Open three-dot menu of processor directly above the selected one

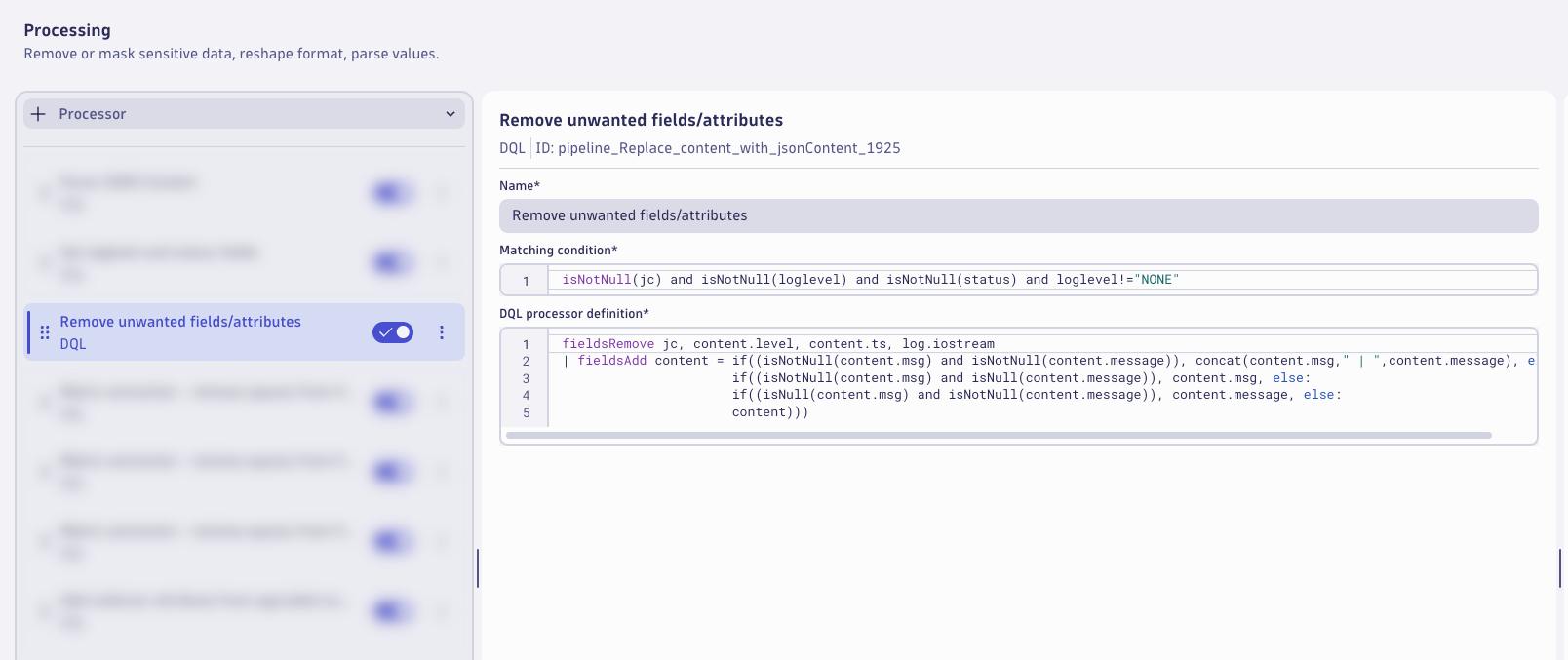click(442, 263)
